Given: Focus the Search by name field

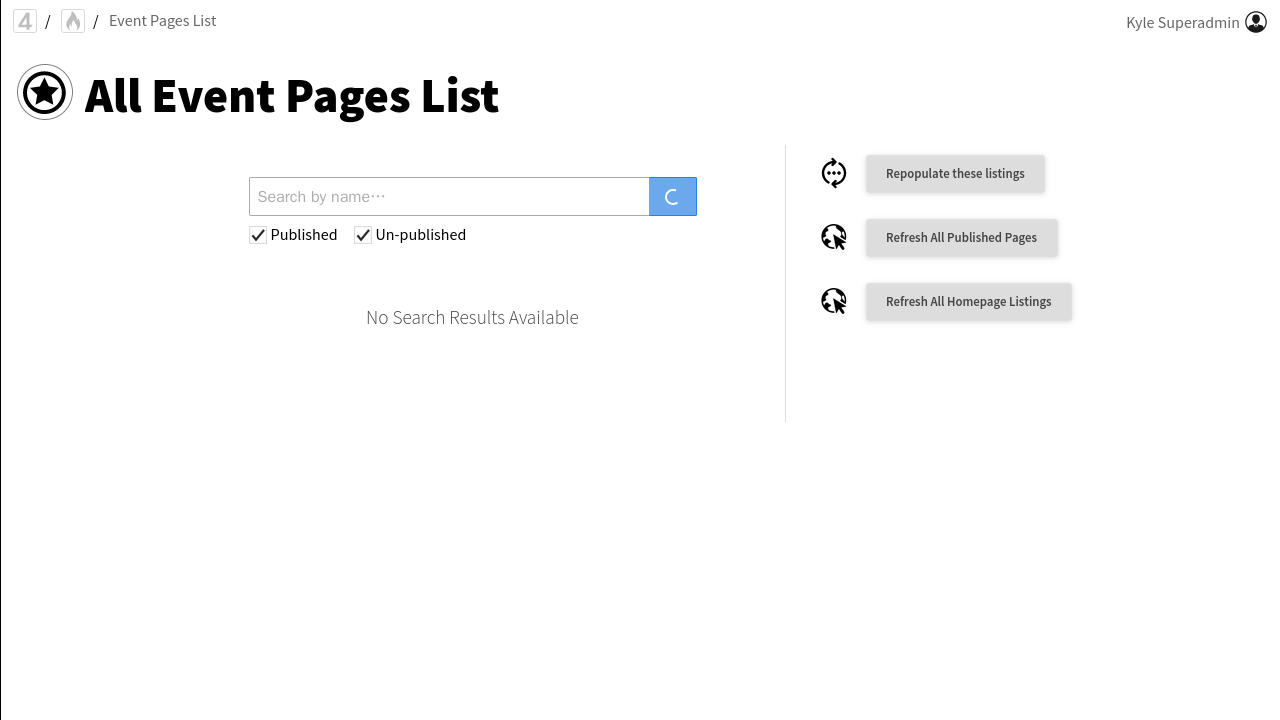Looking at the screenshot, I should [449, 196].
